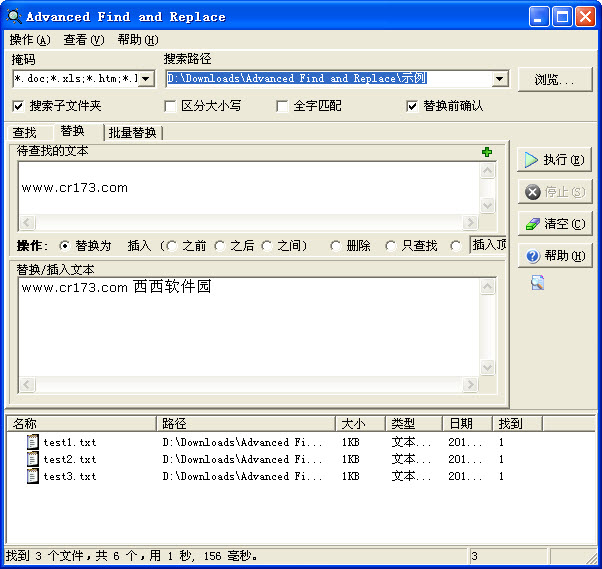Image resolution: width=602 pixels, height=569 pixels.
Task: Sort results by 路径 column header
Action: (246, 424)
